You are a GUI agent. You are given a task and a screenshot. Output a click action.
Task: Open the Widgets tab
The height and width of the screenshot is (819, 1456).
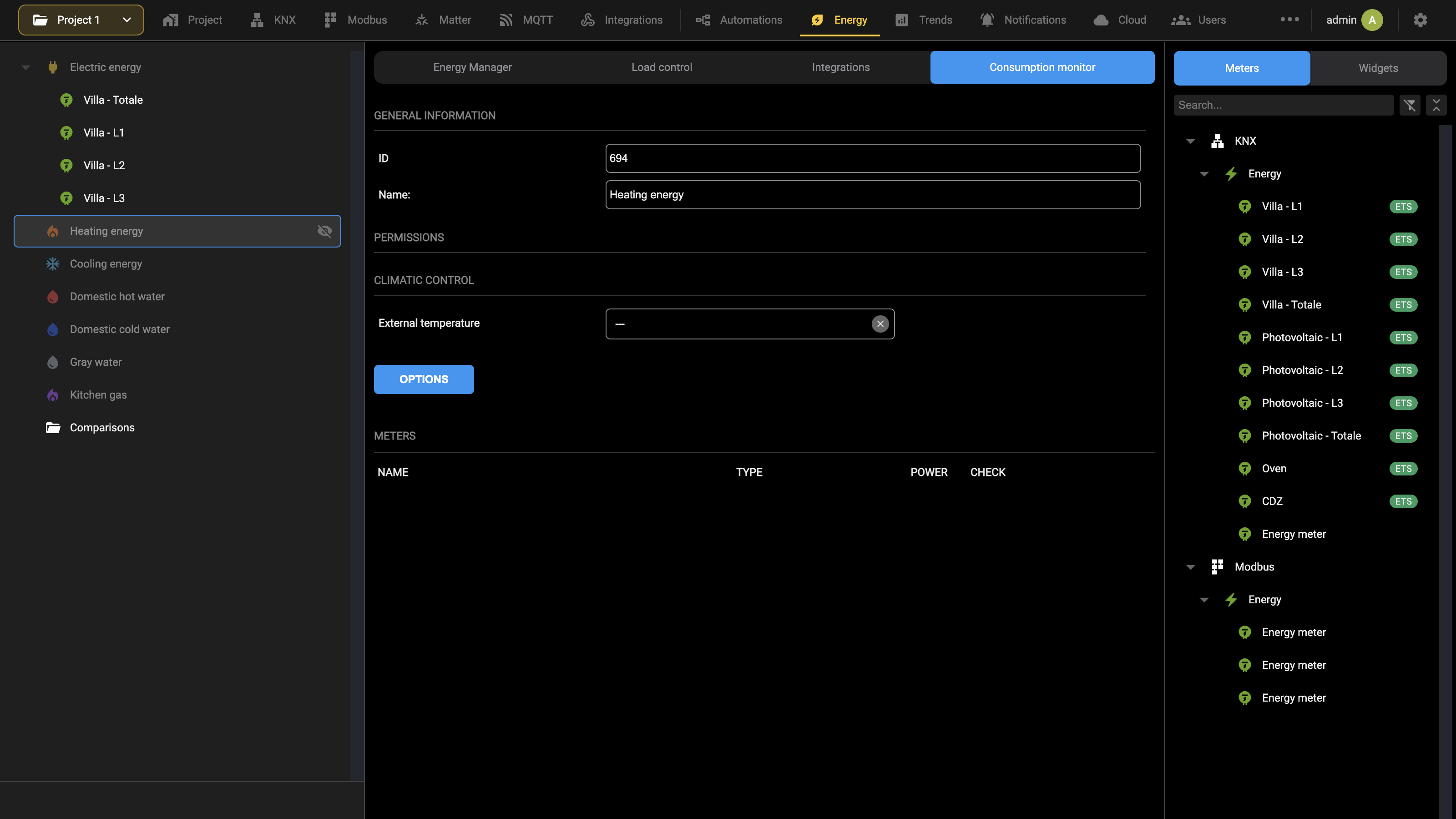pyautogui.click(x=1378, y=68)
